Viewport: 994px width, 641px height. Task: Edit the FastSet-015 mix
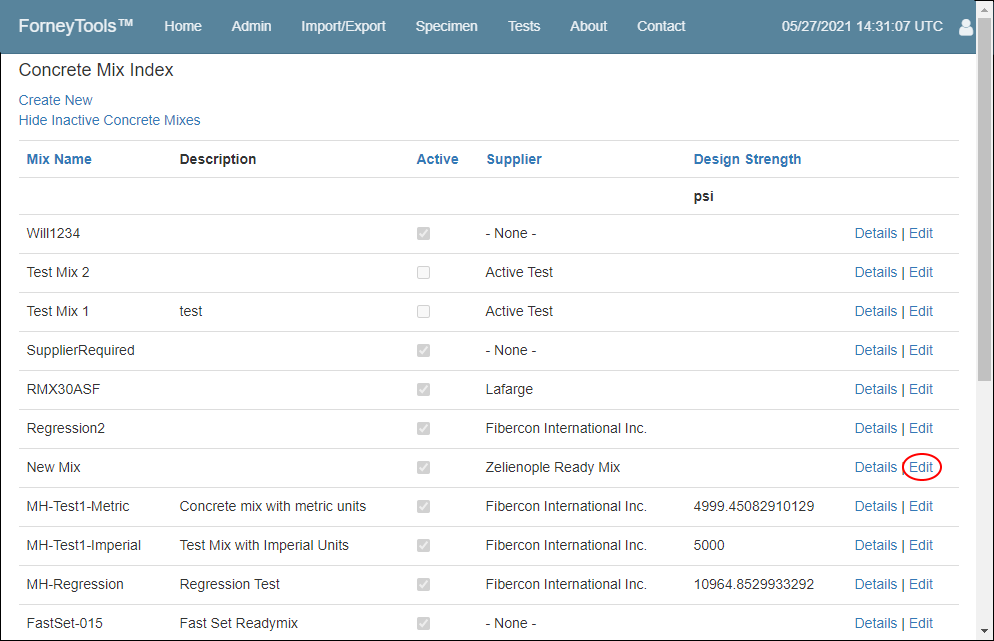coord(921,623)
